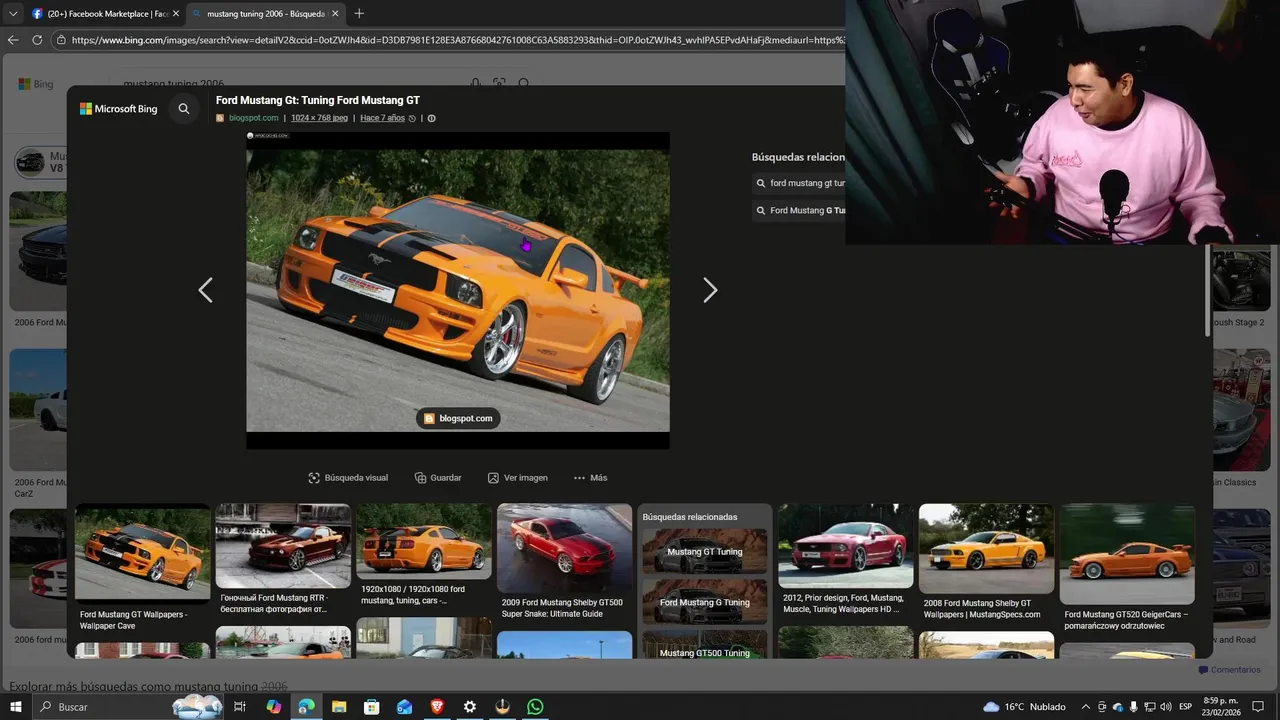View site information padlock icon
Viewport: 1280px width, 720px height.
(x=61, y=40)
